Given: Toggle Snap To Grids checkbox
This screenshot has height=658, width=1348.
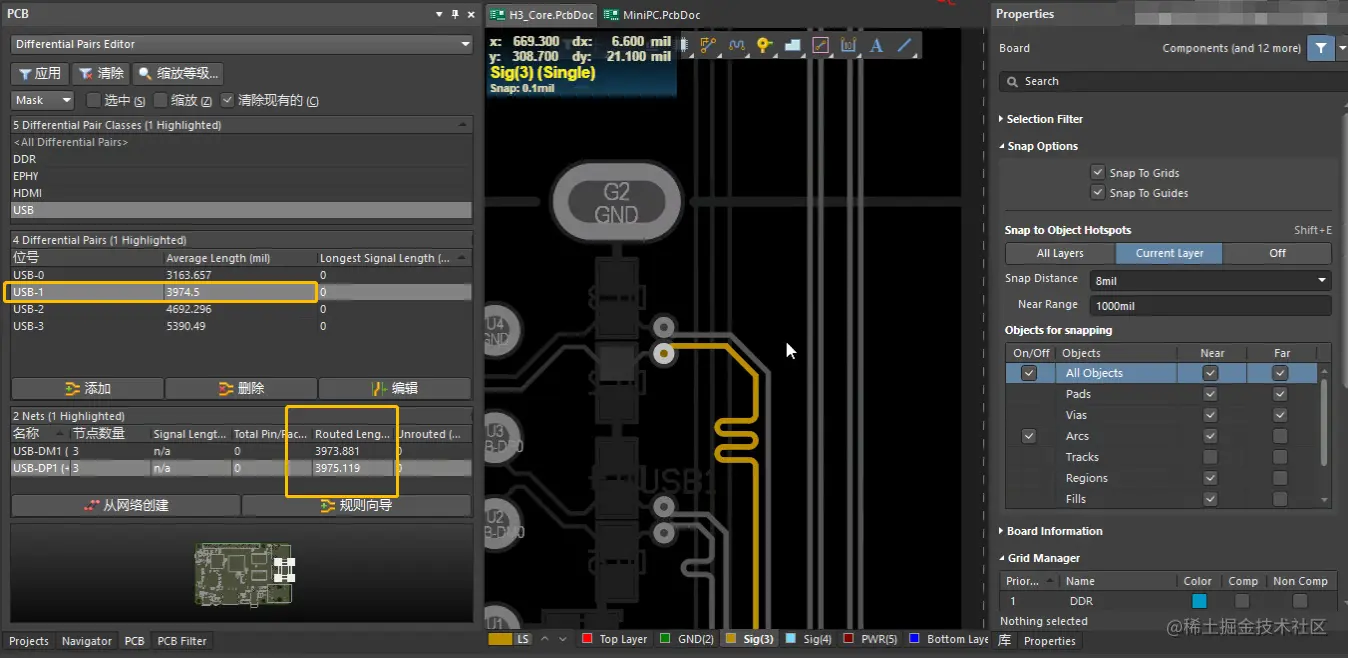Looking at the screenshot, I should pos(1098,172).
